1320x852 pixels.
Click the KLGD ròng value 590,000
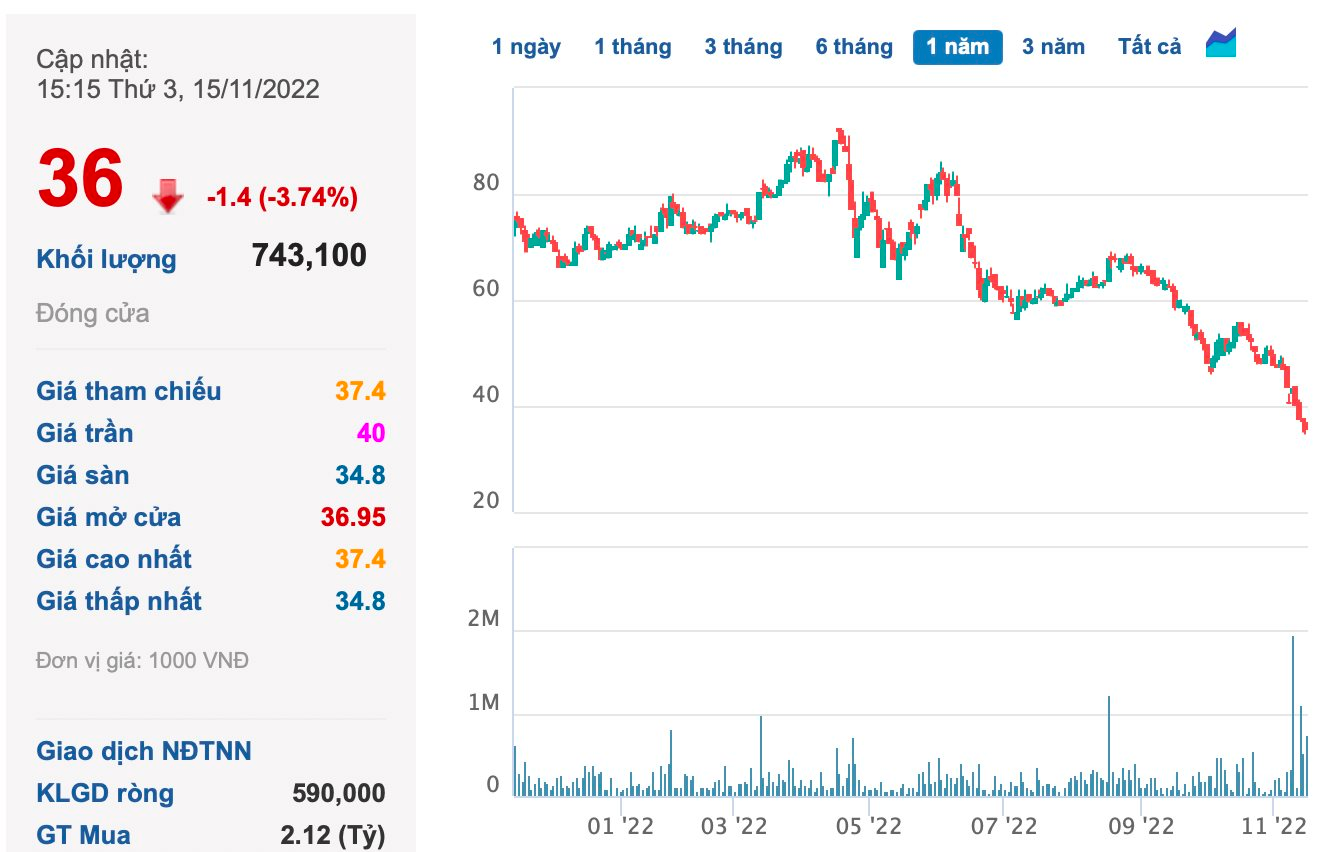(338, 794)
